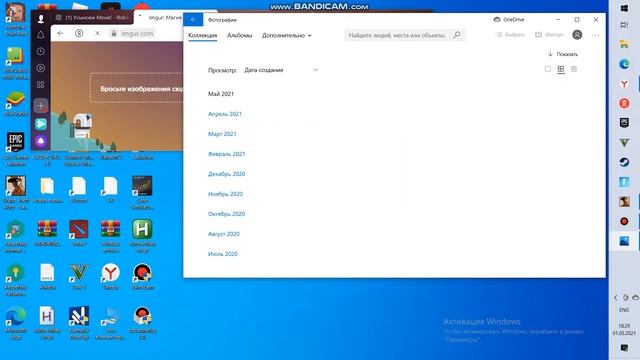
Task: Switch to the Bandicam recorder on the taskbar
Action: (x=624, y=221)
